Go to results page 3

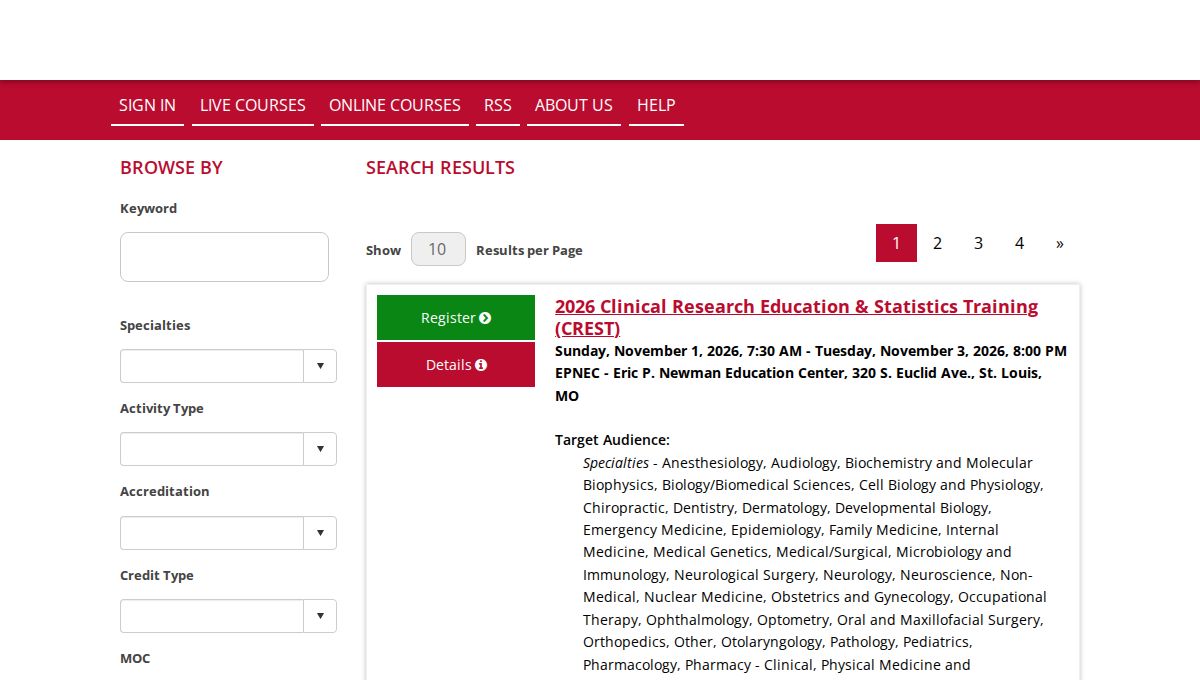tap(978, 243)
